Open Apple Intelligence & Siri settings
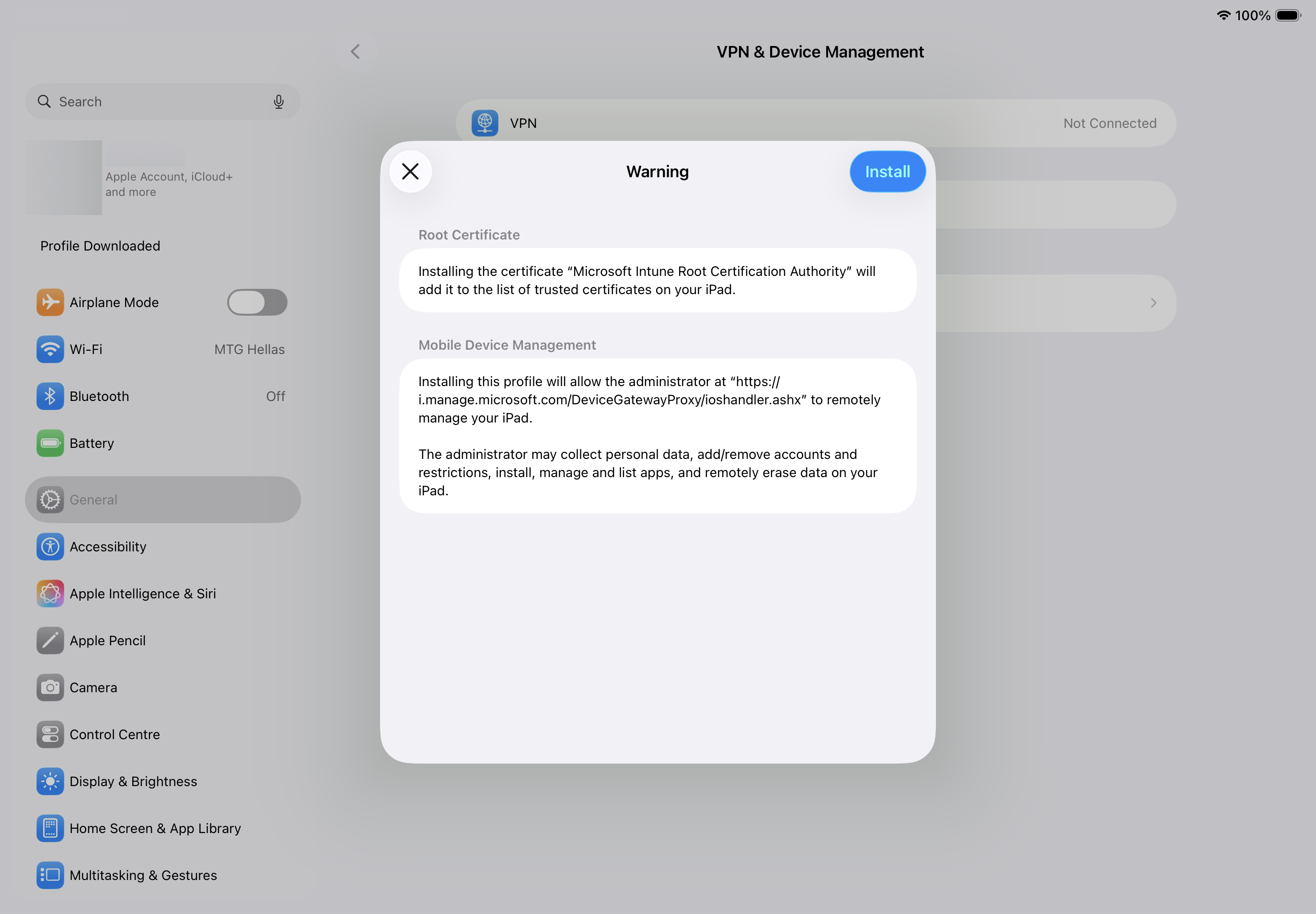Image resolution: width=1316 pixels, height=914 pixels. point(50,594)
